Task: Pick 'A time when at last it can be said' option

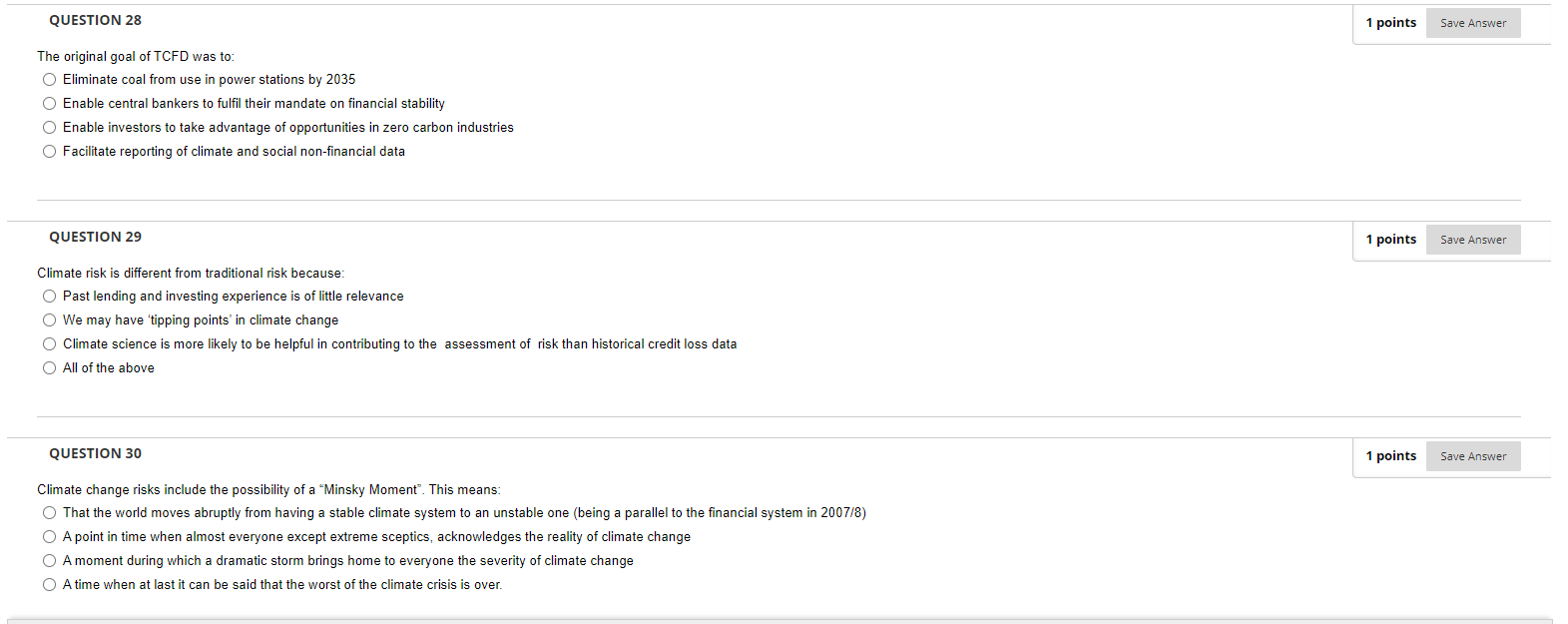Action: 49,585
